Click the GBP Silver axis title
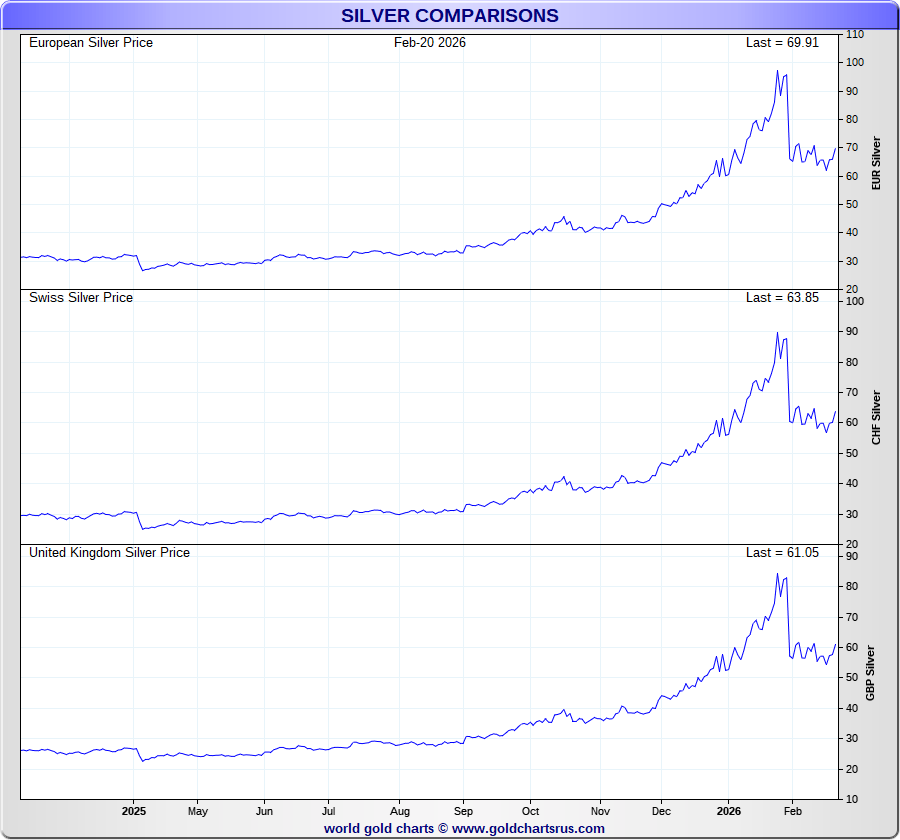 pos(870,673)
